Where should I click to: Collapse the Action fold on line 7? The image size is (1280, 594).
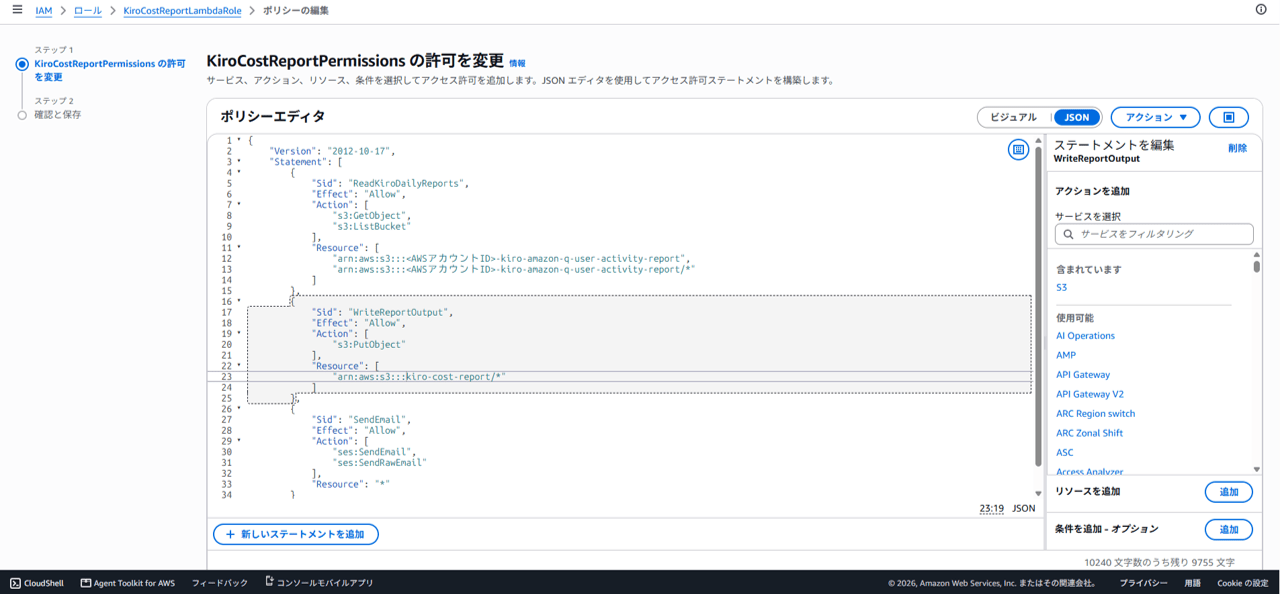point(239,205)
